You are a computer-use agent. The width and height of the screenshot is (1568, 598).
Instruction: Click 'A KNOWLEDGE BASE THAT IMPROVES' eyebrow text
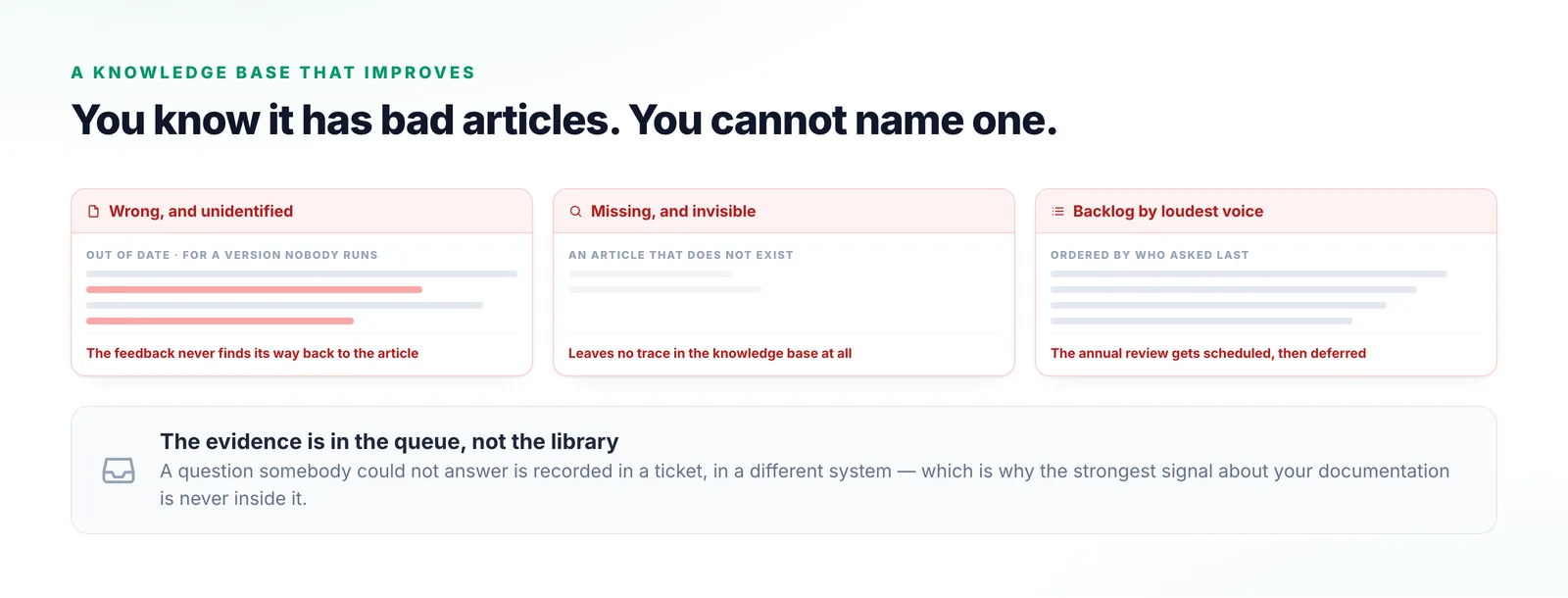[x=273, y=73]
